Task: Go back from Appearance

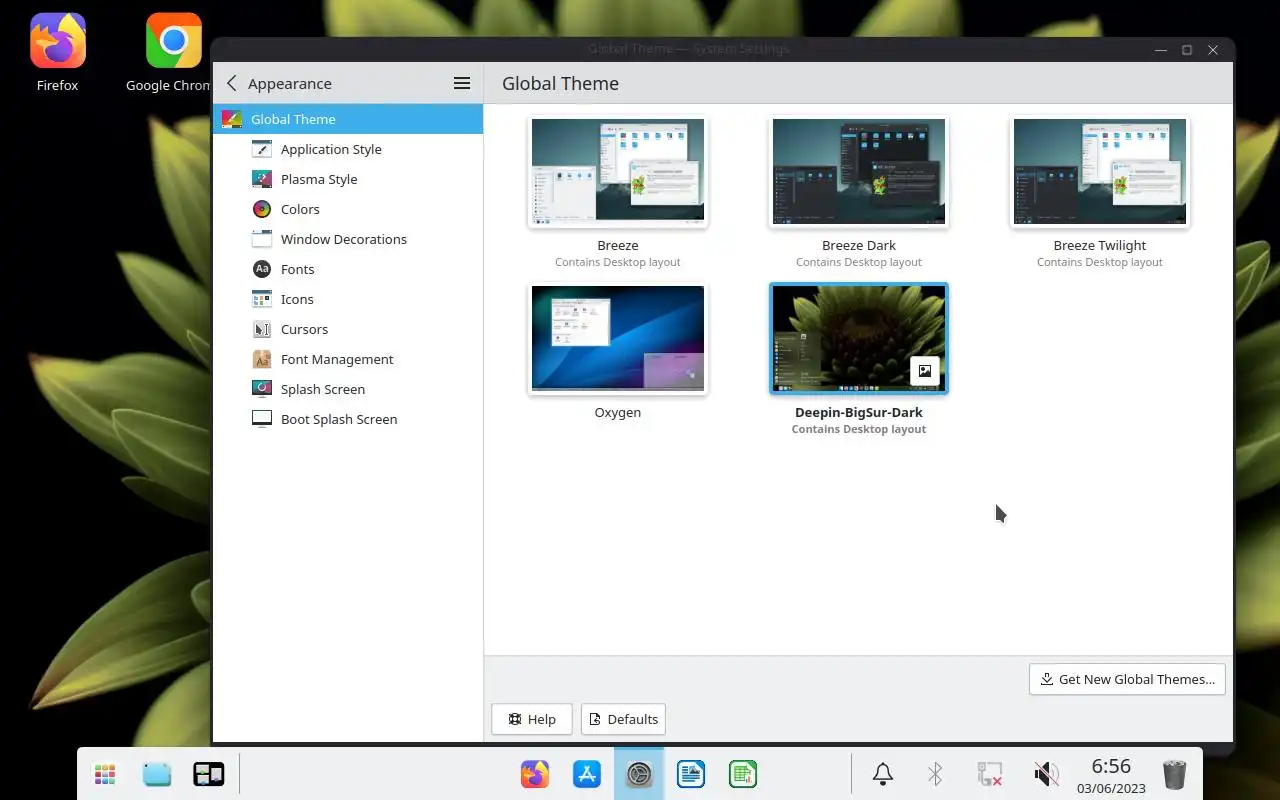Action: click(232, 83)
